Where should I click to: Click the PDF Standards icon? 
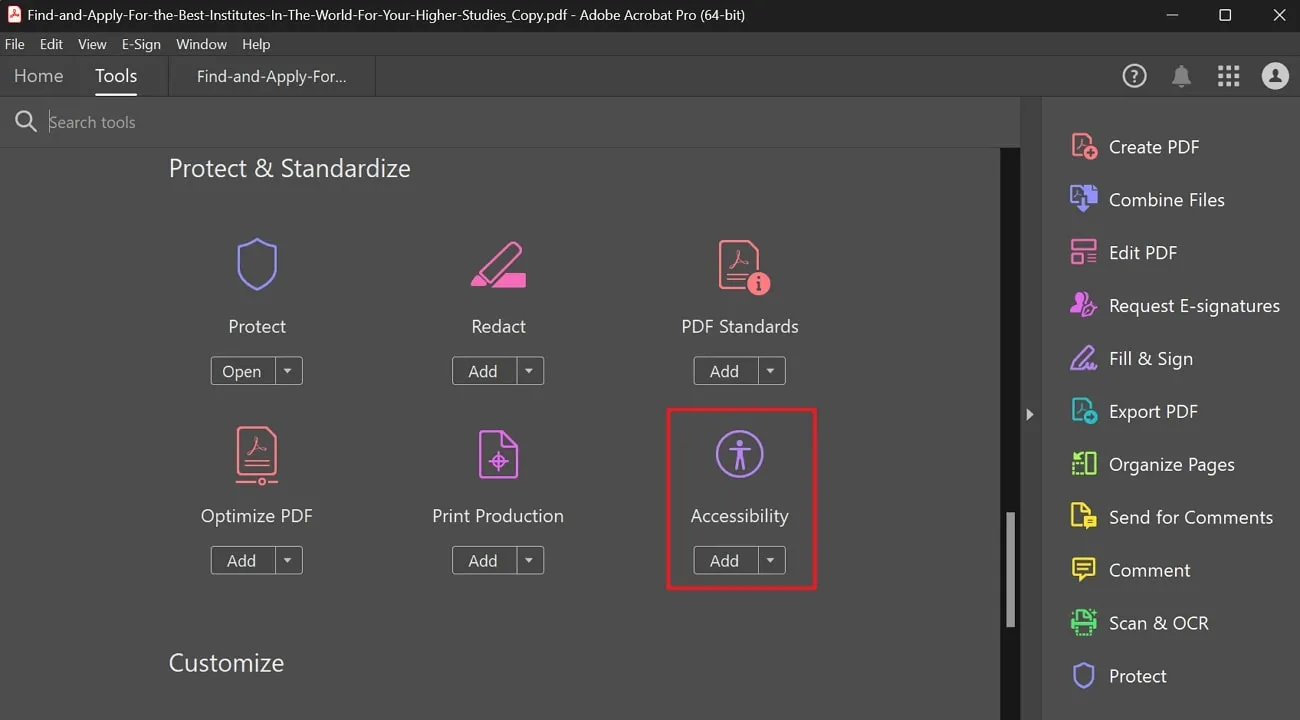click(x=739, y=264)
